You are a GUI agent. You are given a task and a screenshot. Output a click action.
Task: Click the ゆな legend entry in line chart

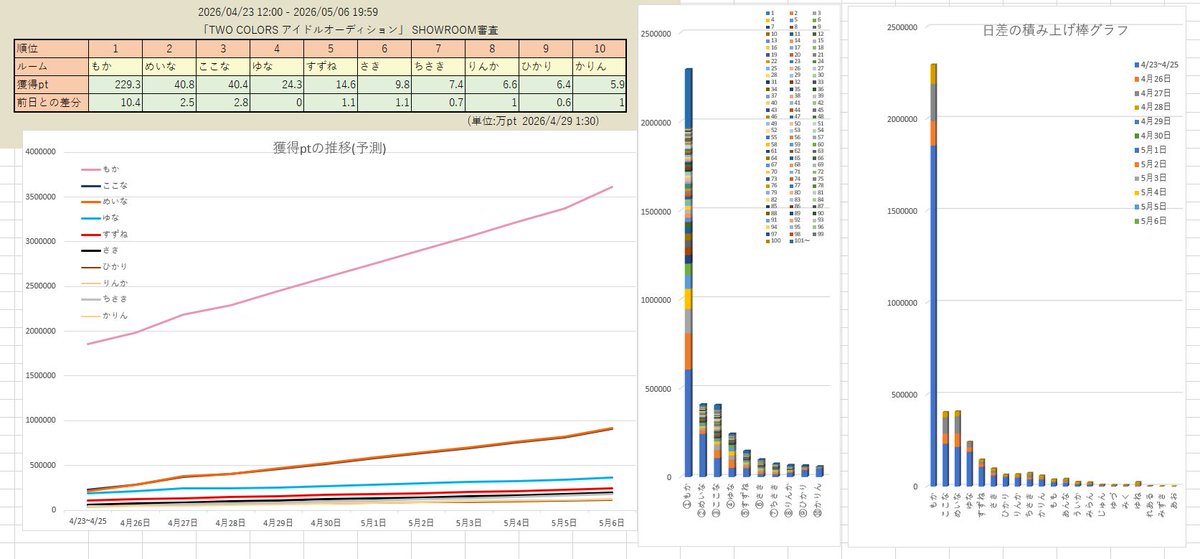(100, 219)
